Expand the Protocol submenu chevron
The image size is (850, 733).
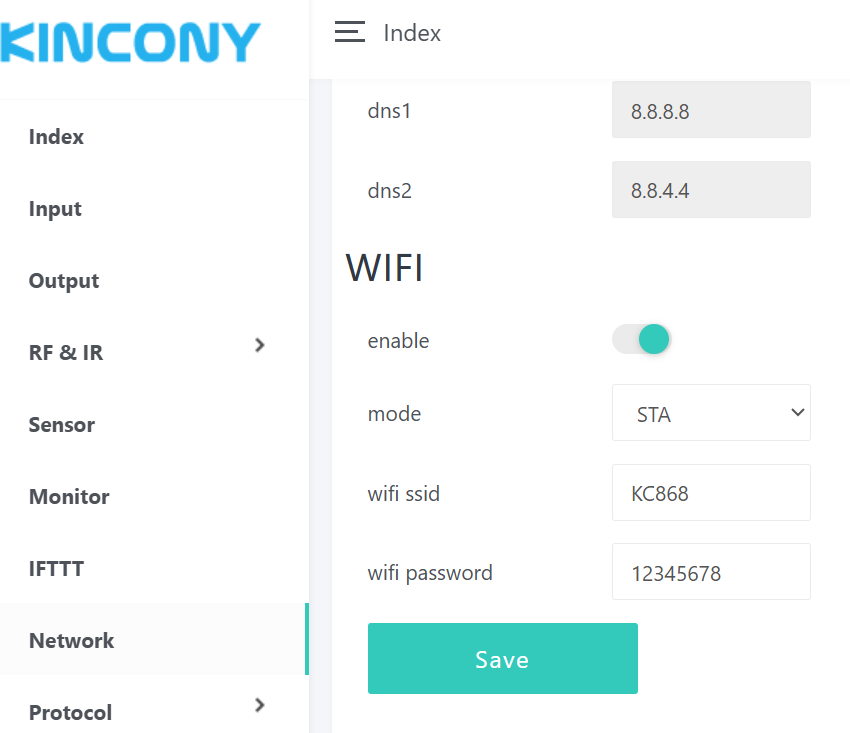click(x=260, y=705)
